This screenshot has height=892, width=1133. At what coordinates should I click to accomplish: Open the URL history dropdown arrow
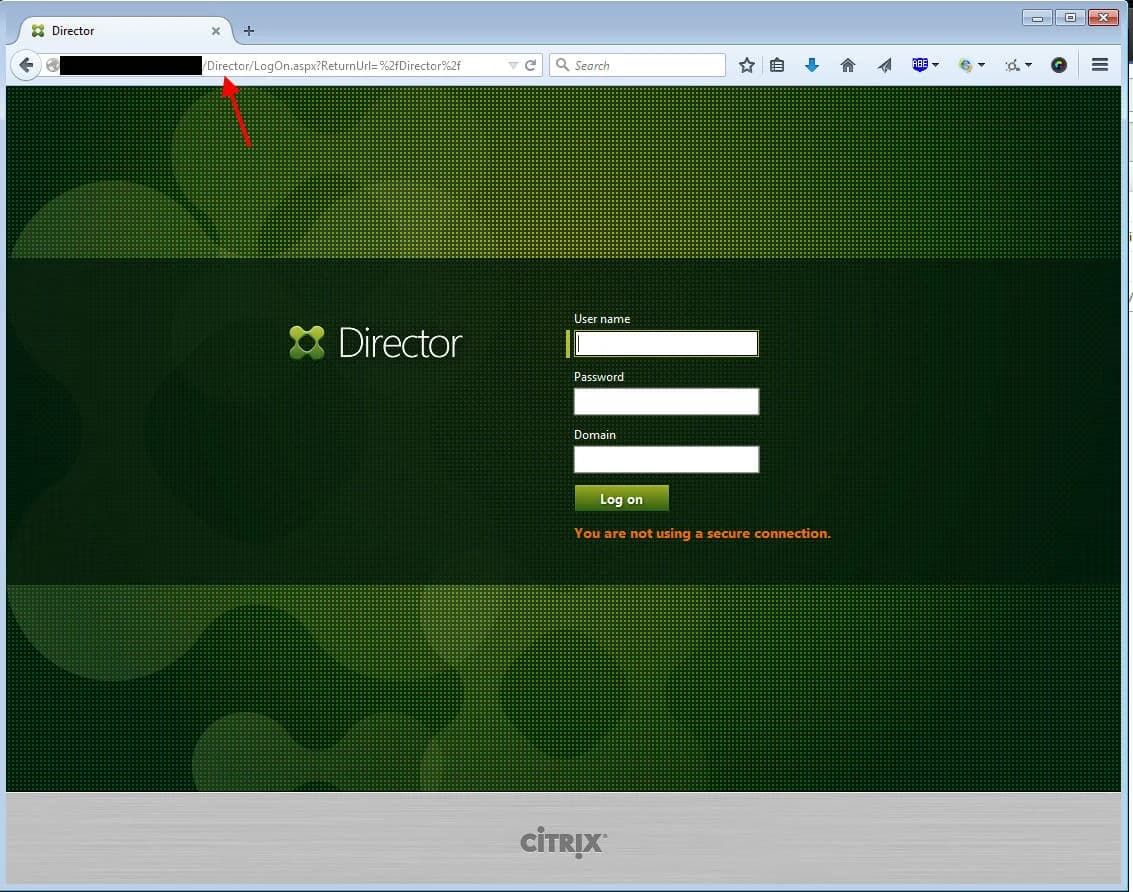[x=513, y=65]
